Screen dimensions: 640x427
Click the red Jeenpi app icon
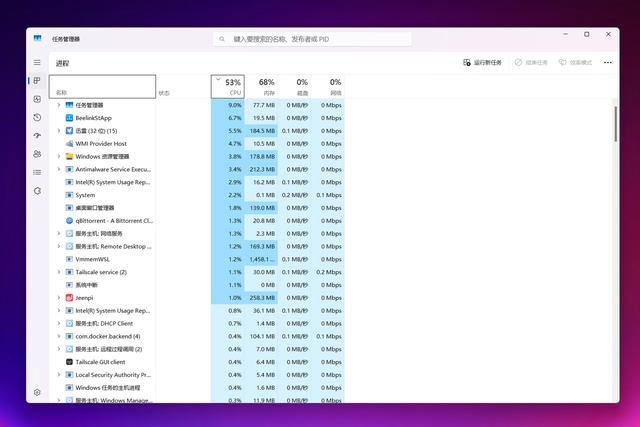69,298
